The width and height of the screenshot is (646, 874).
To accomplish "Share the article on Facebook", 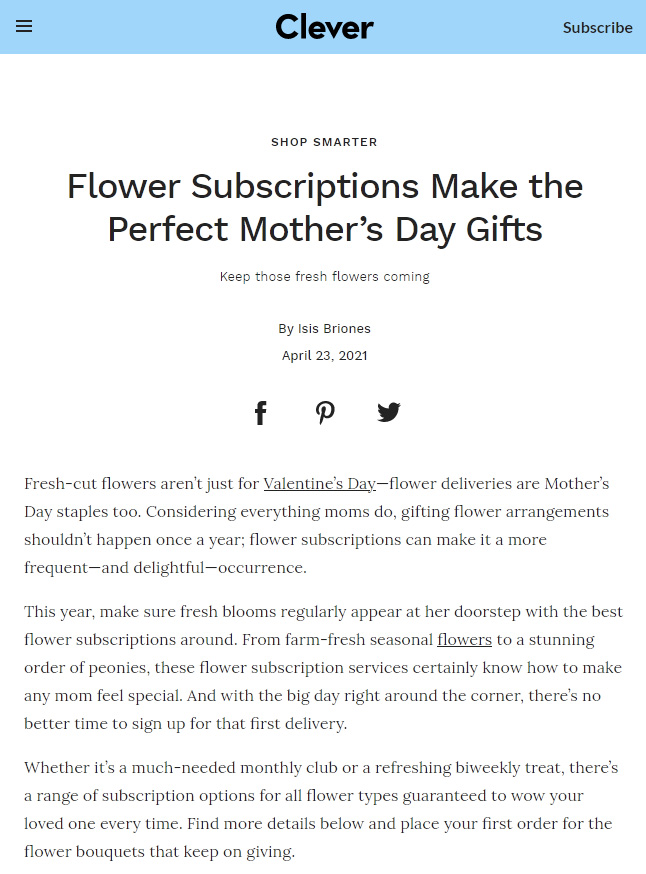I will coord(261,412).
